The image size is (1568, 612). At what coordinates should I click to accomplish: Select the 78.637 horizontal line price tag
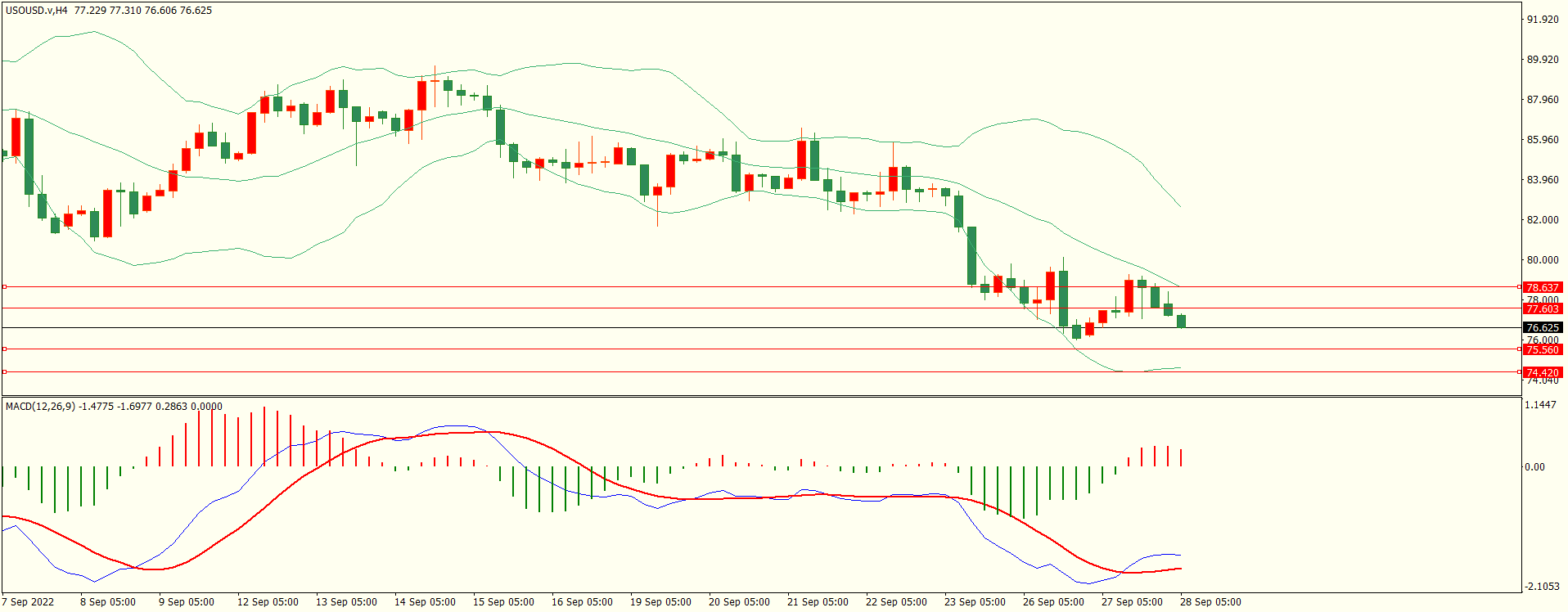(1542, 287)
